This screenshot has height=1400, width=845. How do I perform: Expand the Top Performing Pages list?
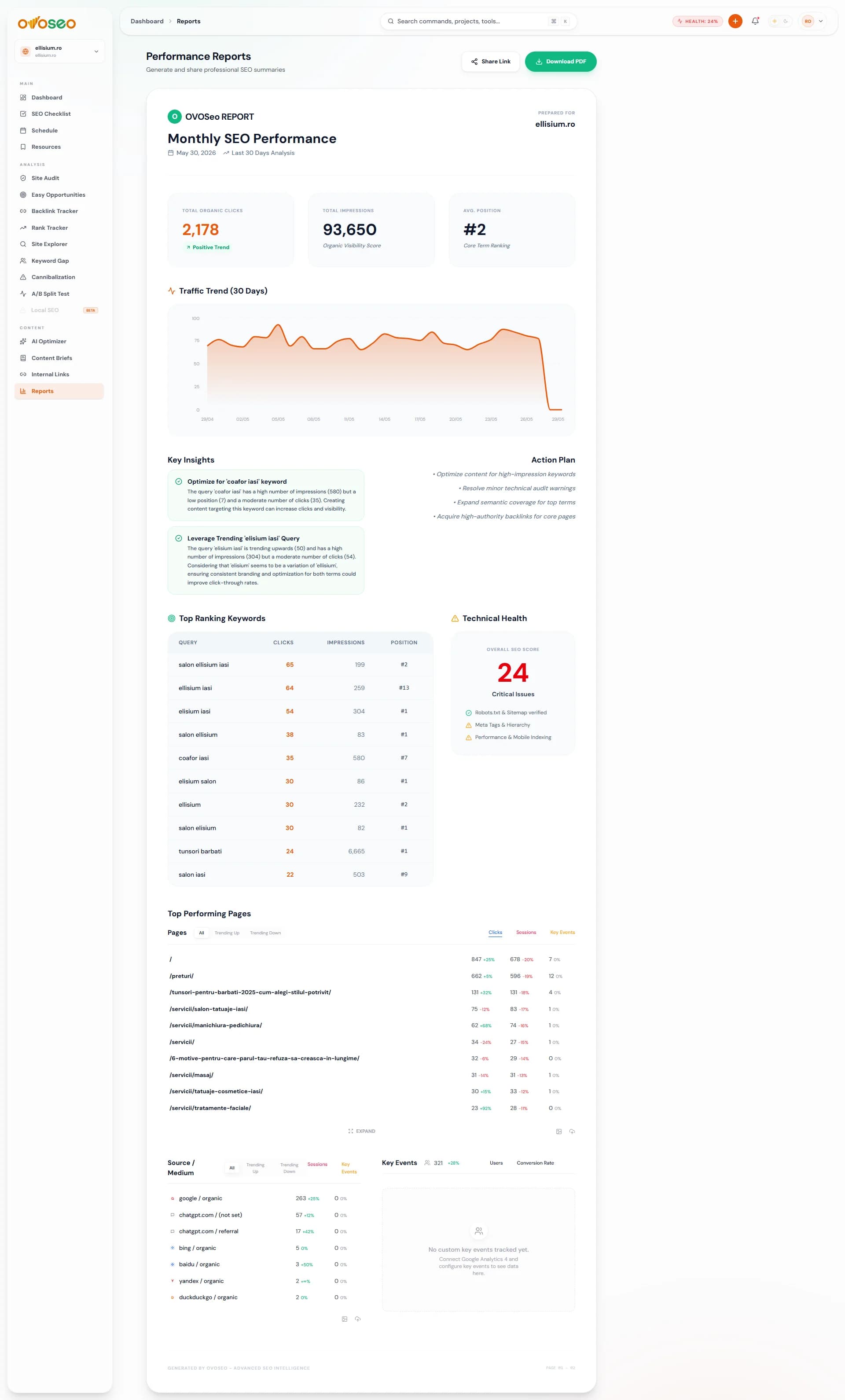point(362,1131)
